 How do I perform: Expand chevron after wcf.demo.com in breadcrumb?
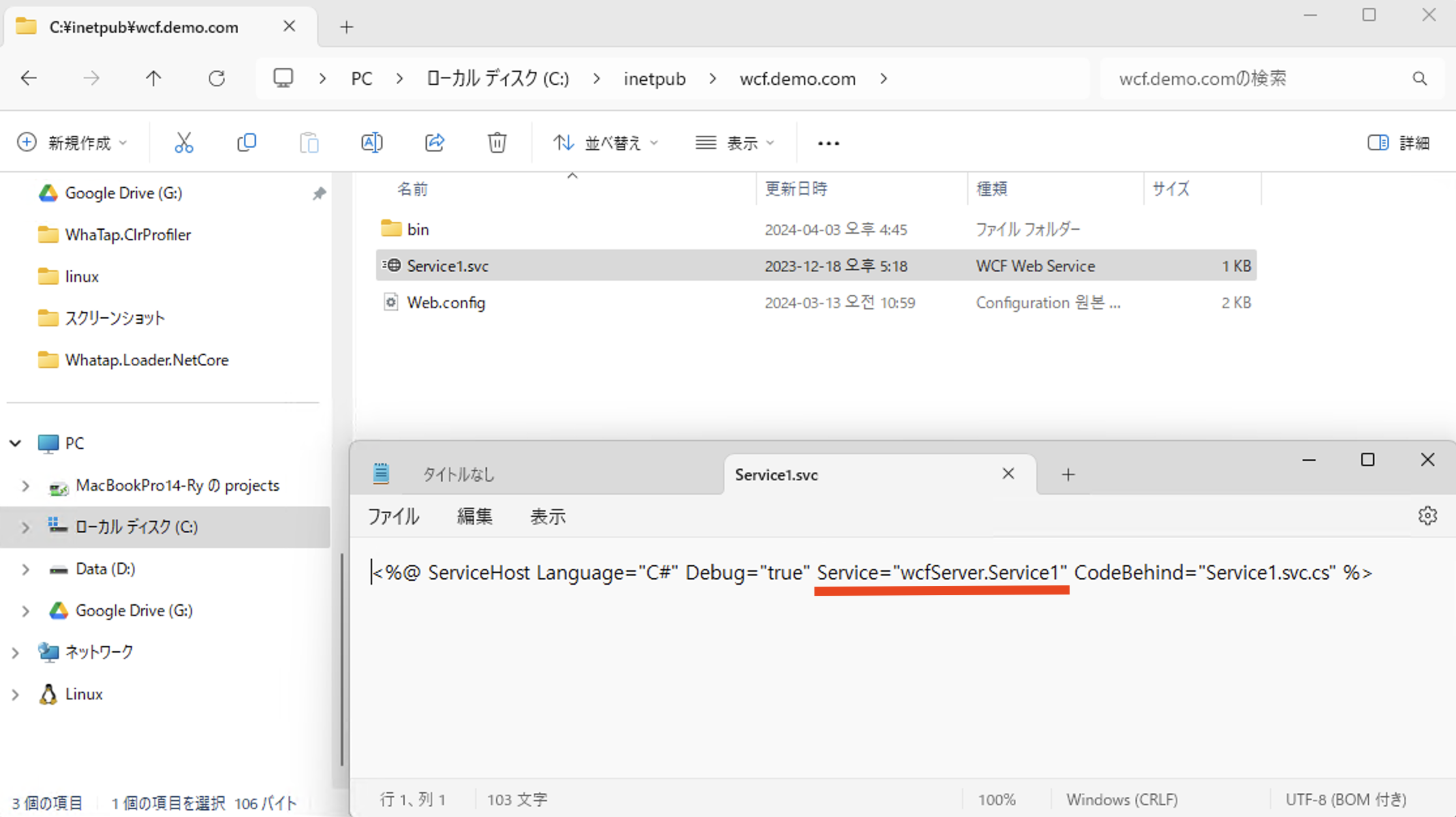click(x=883, y=78)
